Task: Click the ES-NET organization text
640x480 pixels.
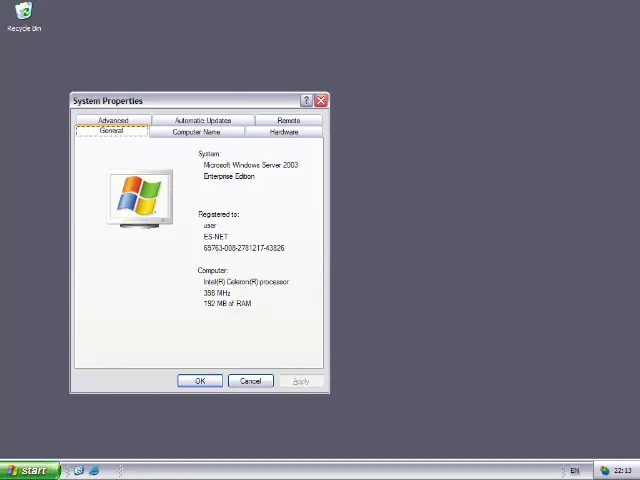Action: pos(216,237)
